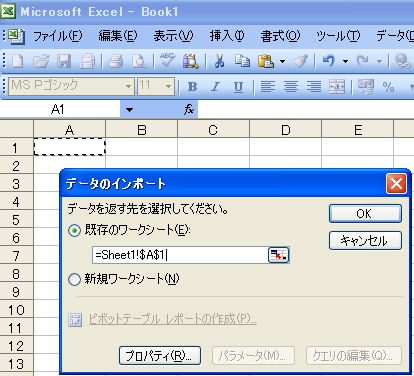Click cell C1
Screen dimensions: 414x376
tap(213, 147)
